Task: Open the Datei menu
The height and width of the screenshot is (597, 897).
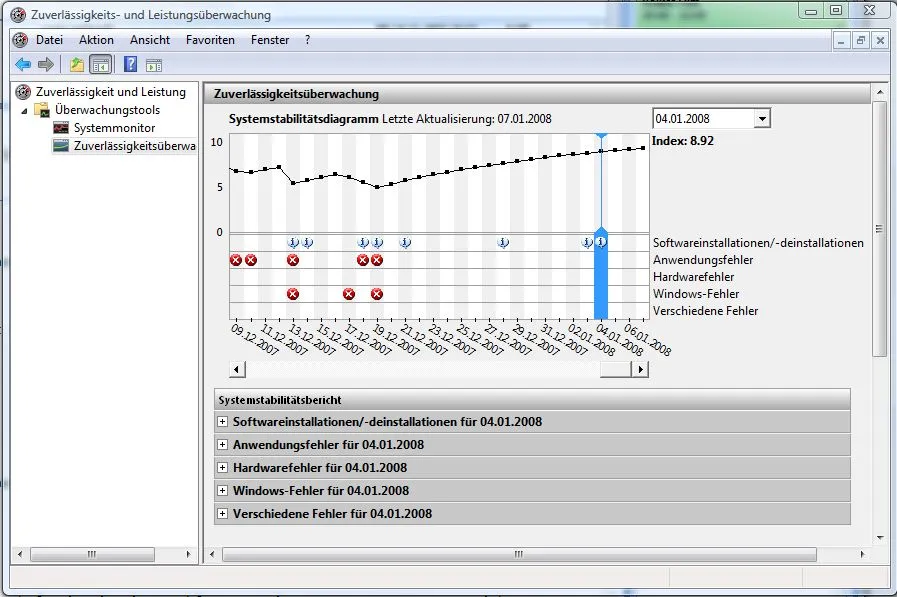Action: [x=49, y=40]
